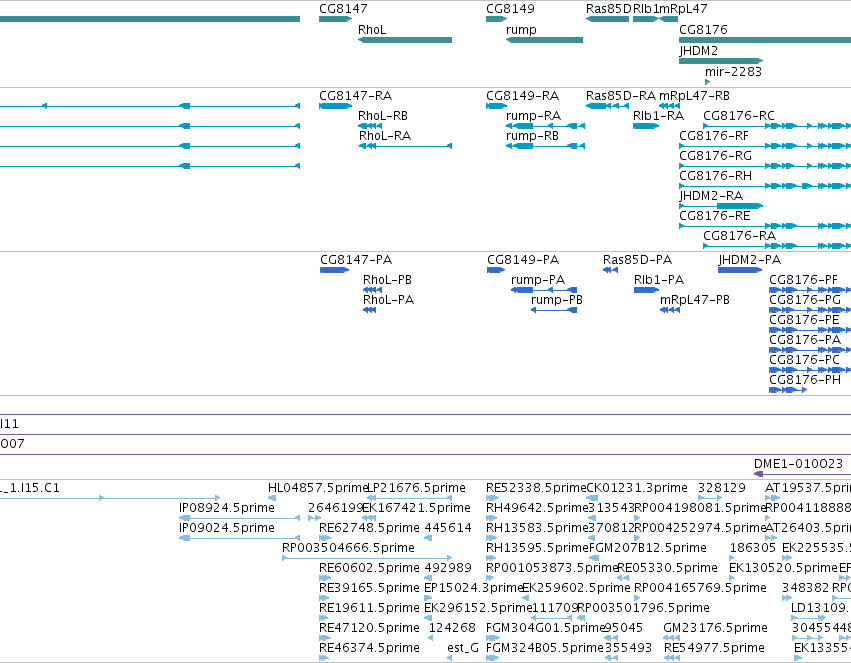Click the RE19611.5prime EST label
This screenshot has width=851, height=663.
(x=370, y=608)
